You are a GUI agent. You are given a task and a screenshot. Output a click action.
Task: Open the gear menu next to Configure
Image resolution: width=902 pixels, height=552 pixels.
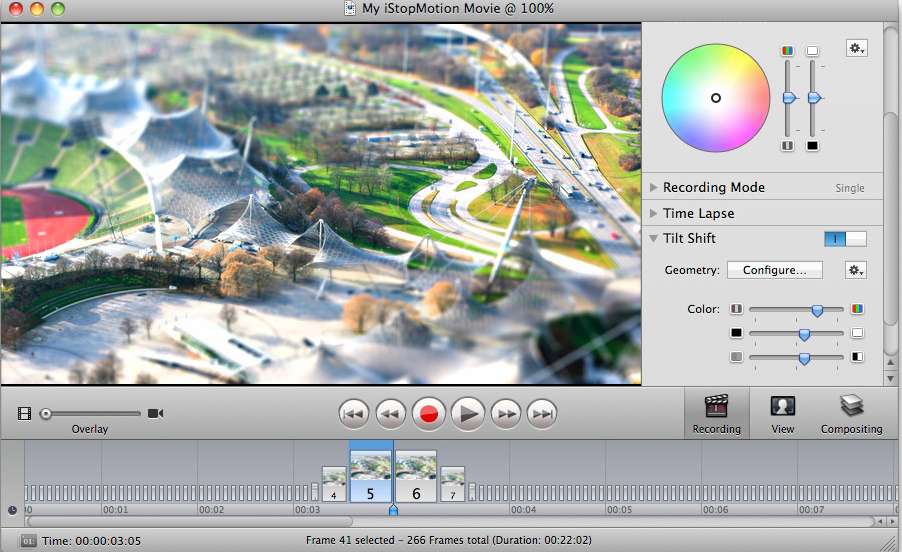pos(855,270)
